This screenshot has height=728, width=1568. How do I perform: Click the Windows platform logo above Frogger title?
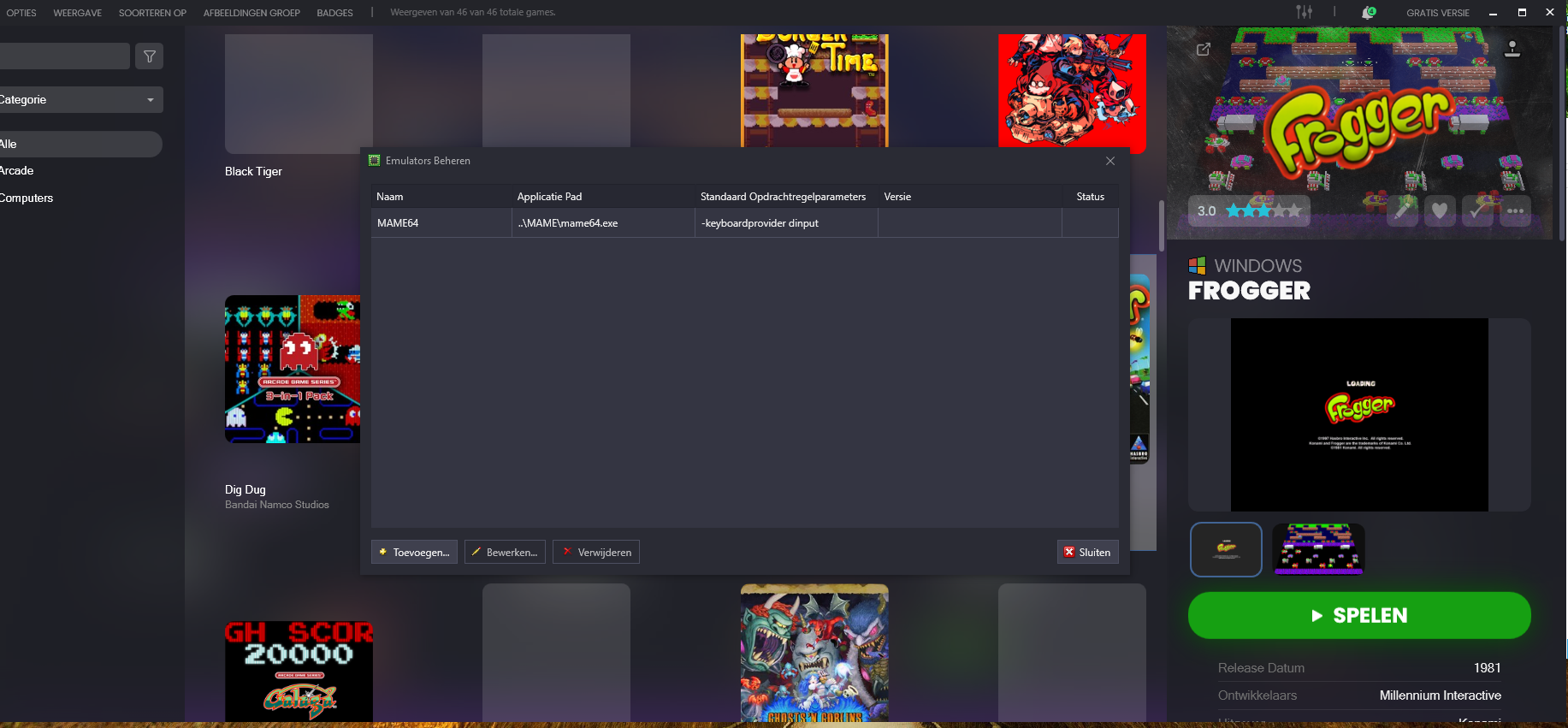pos(1197,265)
